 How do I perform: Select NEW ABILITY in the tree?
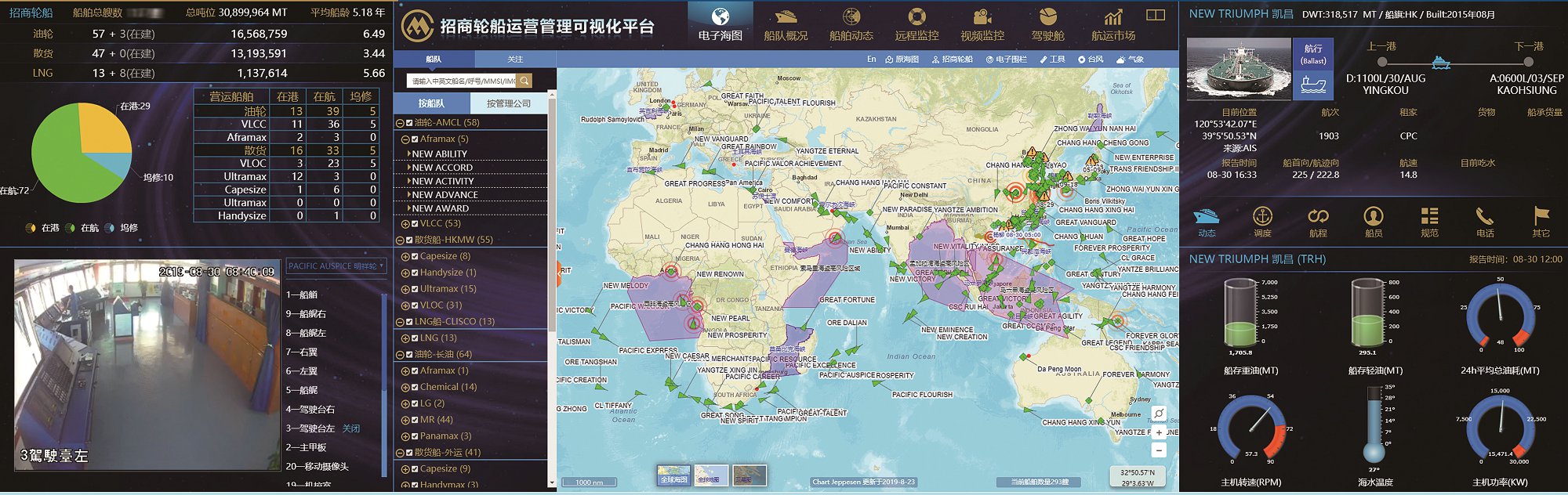[439, 154]
